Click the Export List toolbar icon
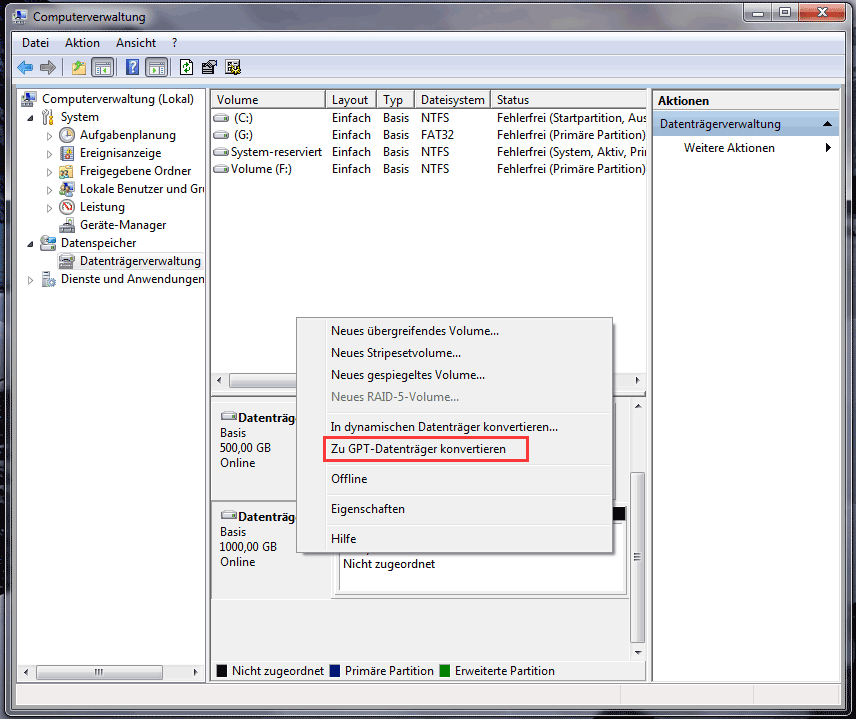This screenshot has width=856, height=719. 207,67
